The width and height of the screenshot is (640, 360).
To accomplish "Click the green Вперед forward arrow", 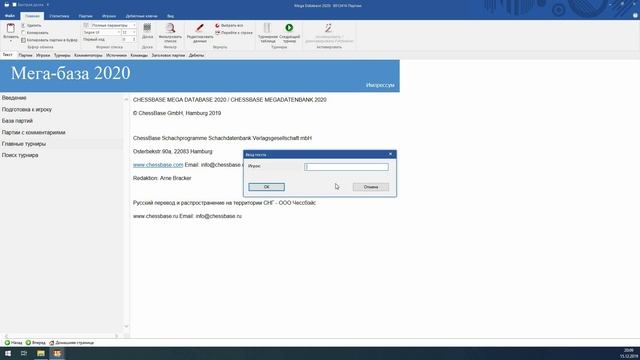I will click(28, 343).
